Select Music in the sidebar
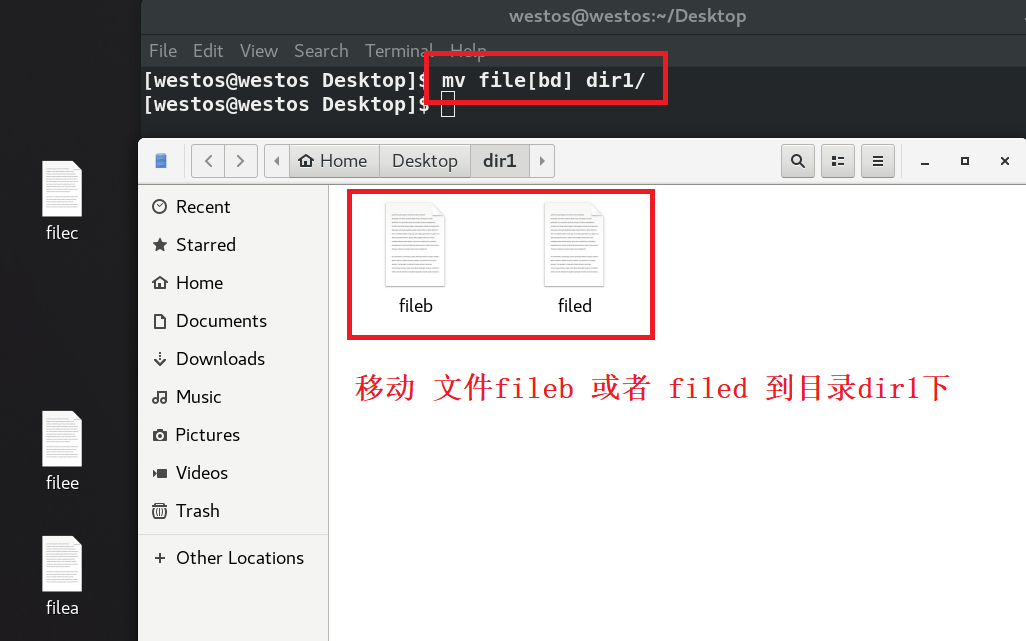 pyautogui.click(x=233, y=397)
